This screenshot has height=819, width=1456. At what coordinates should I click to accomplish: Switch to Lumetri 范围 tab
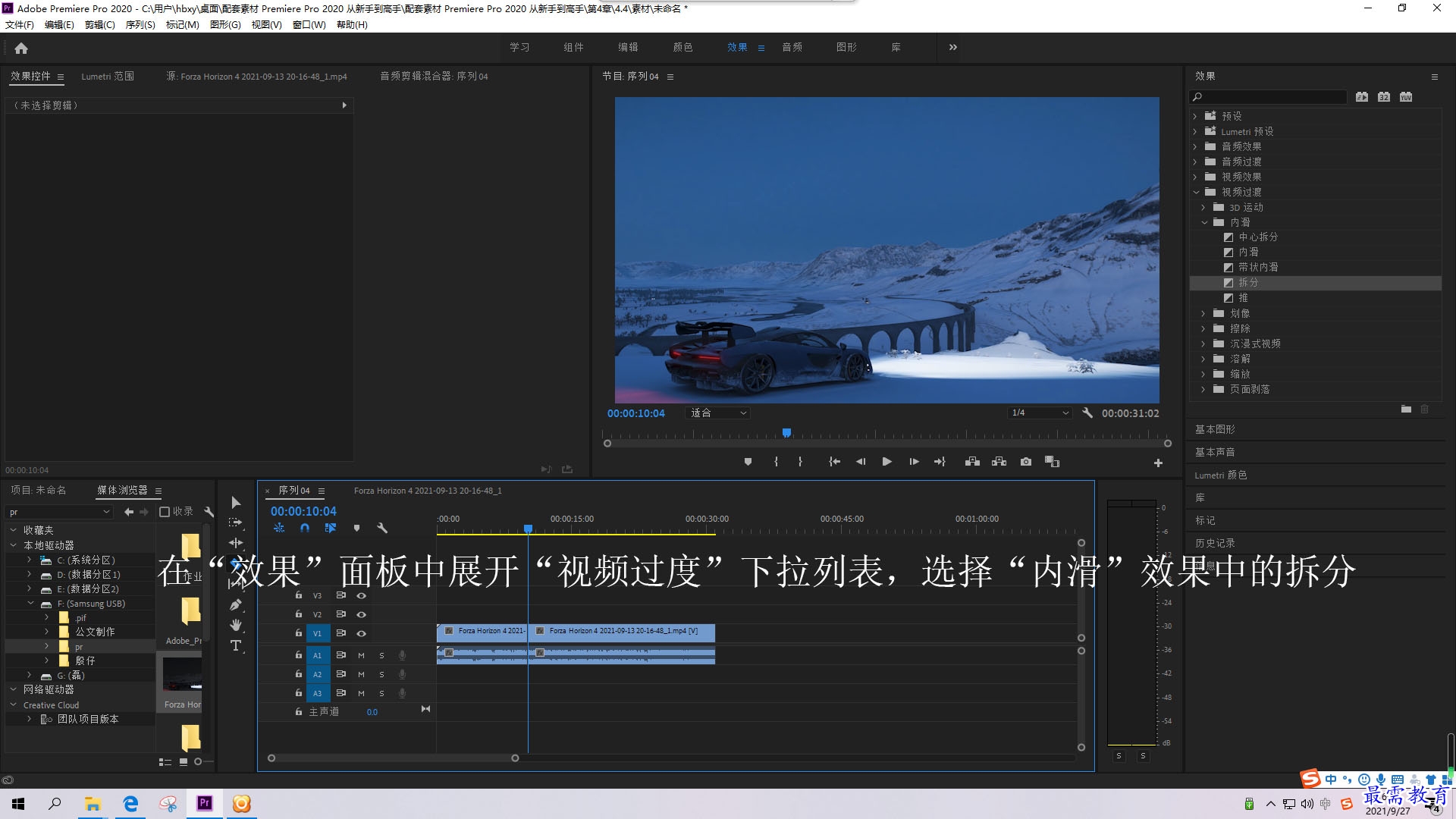click(x=108, y=76)
